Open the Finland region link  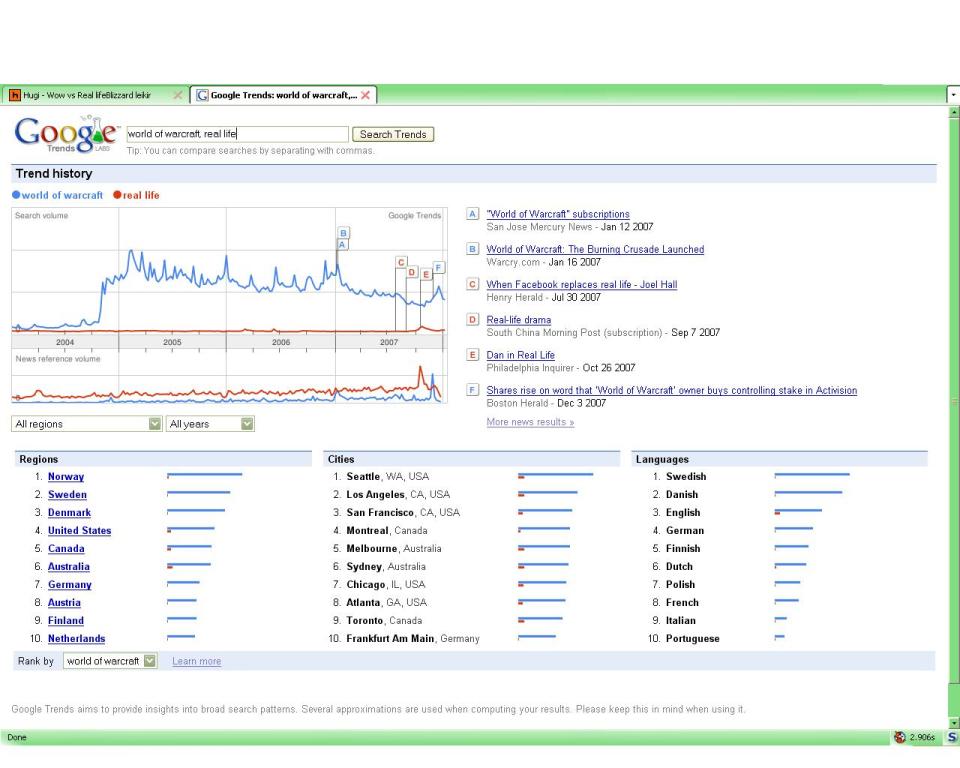pos(66,620)
